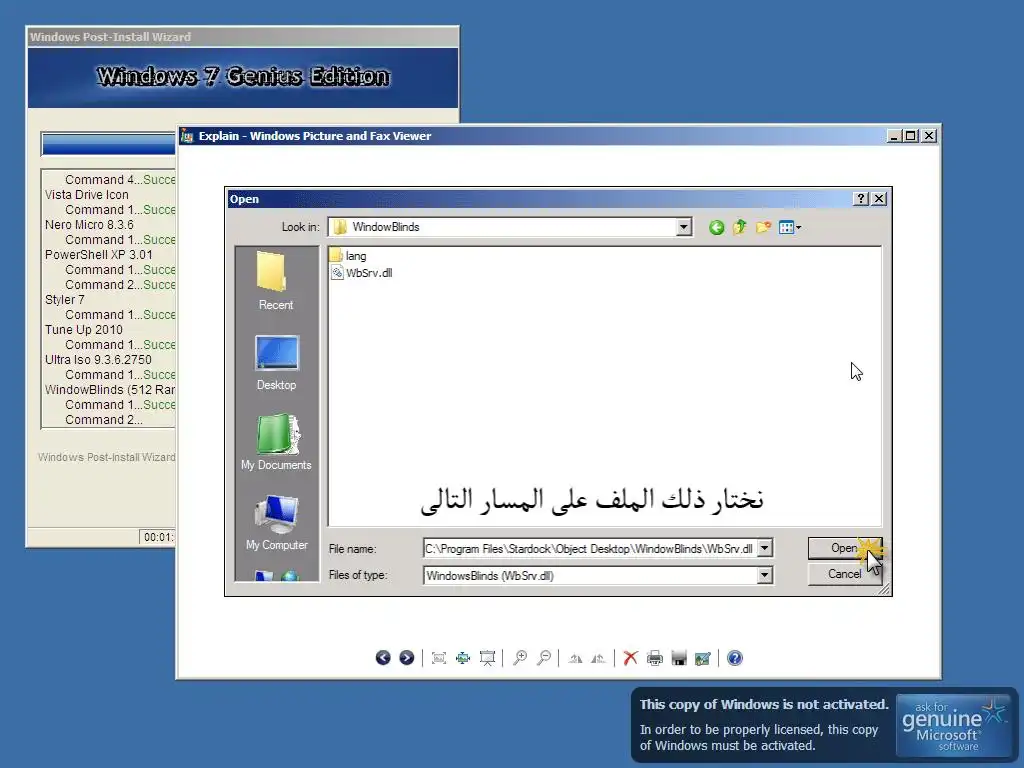Image resolution: width=1024 pixels, height=768 pixels.
Task: Select 'Styler 7' in wizard list
Action: coord(65,300)
